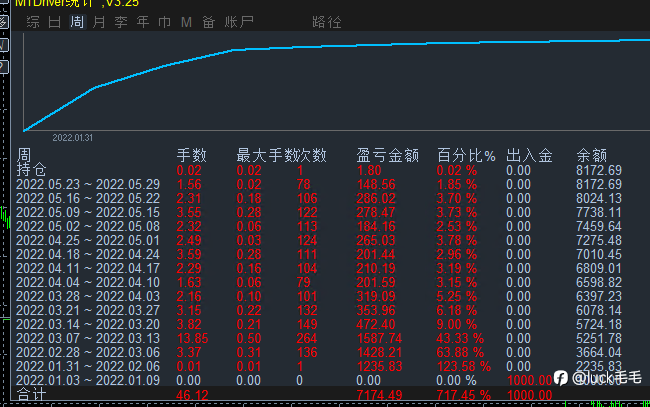Click the 周 column header
650x407 pixels.
[24, 155]
